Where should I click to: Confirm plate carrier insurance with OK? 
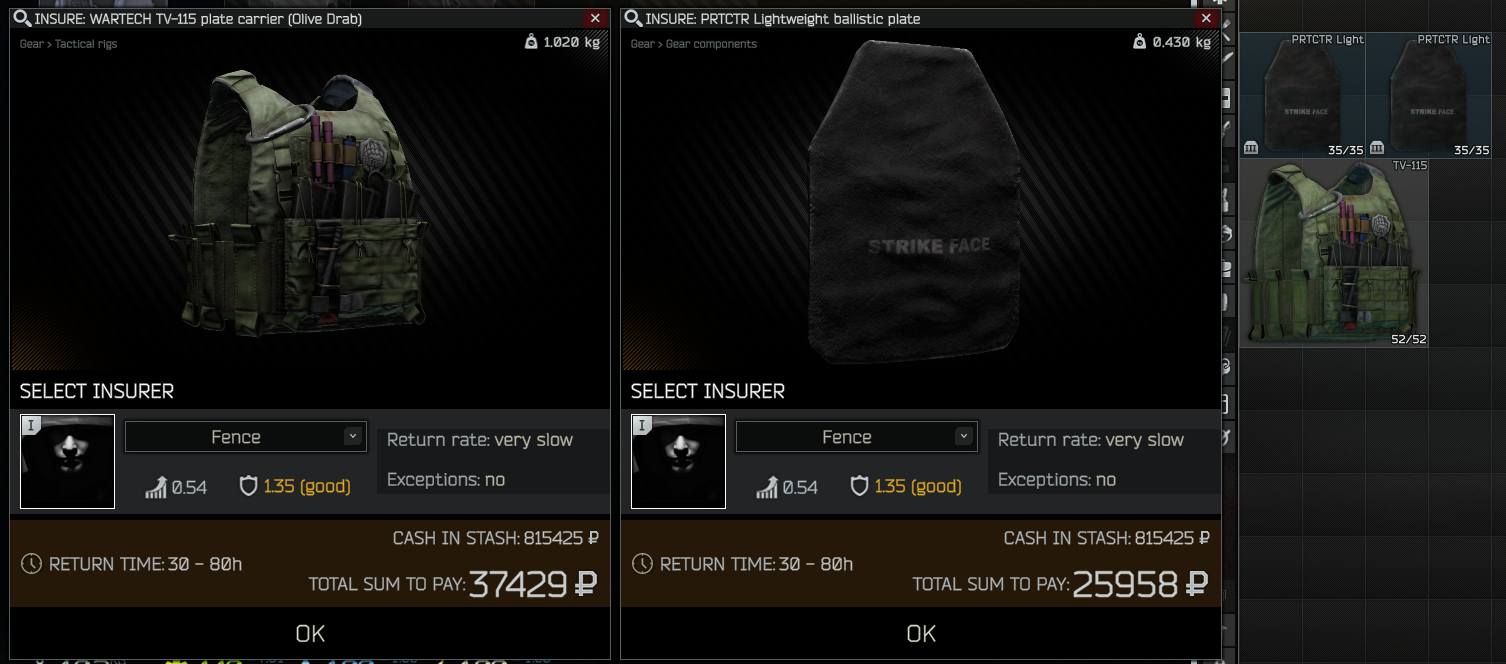310,633
